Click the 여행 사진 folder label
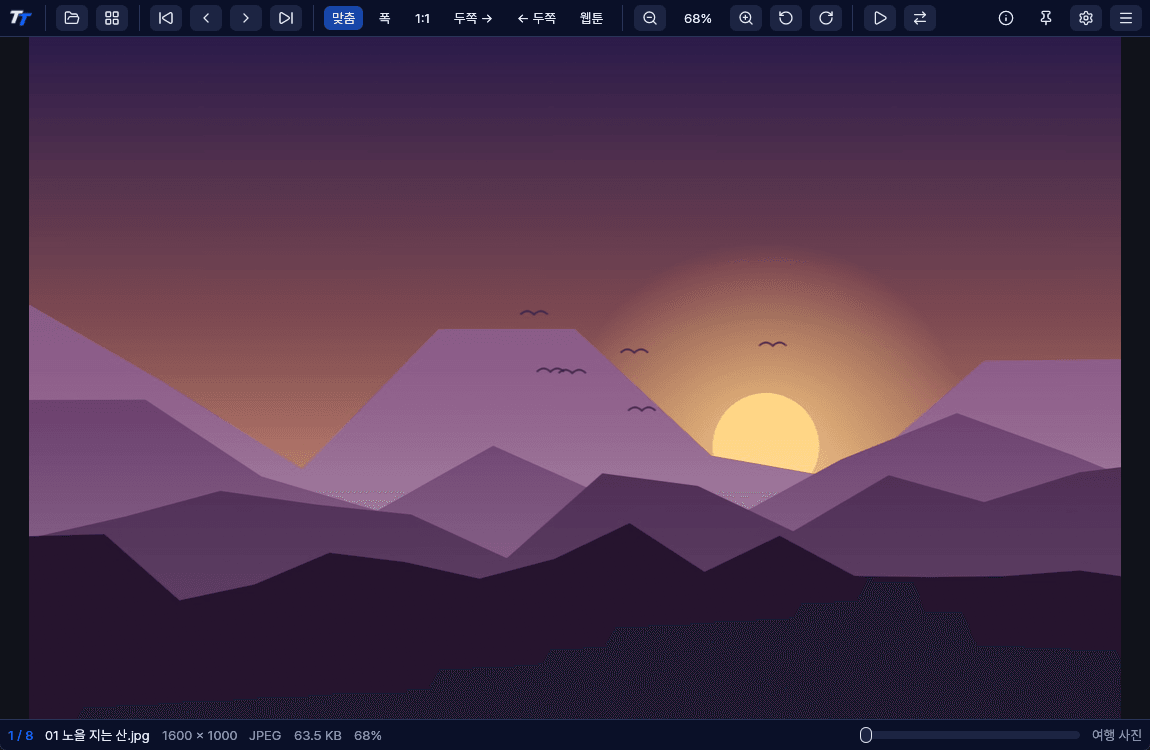Screen dimensions: 1150x750 (x=1116, y=735)
